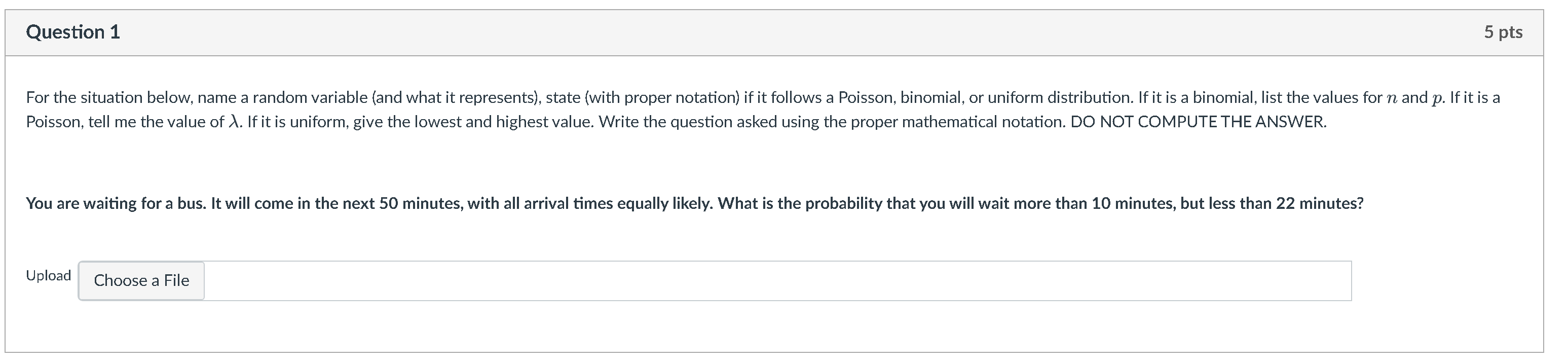Open the file picker via Choose a File
Viewport: 1568px width, 363px height.
[141, 280]
